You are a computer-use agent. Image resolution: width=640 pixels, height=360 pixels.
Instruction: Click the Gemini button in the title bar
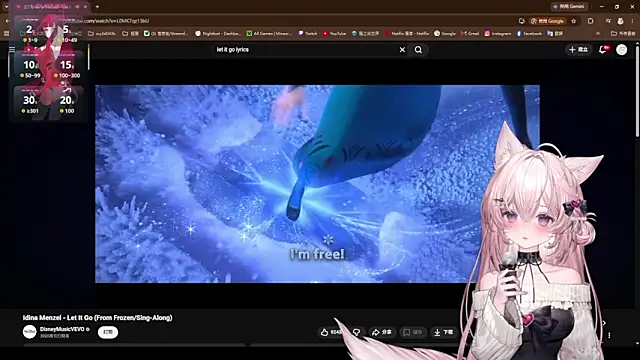pyautogui.click(x=569, y=7)
